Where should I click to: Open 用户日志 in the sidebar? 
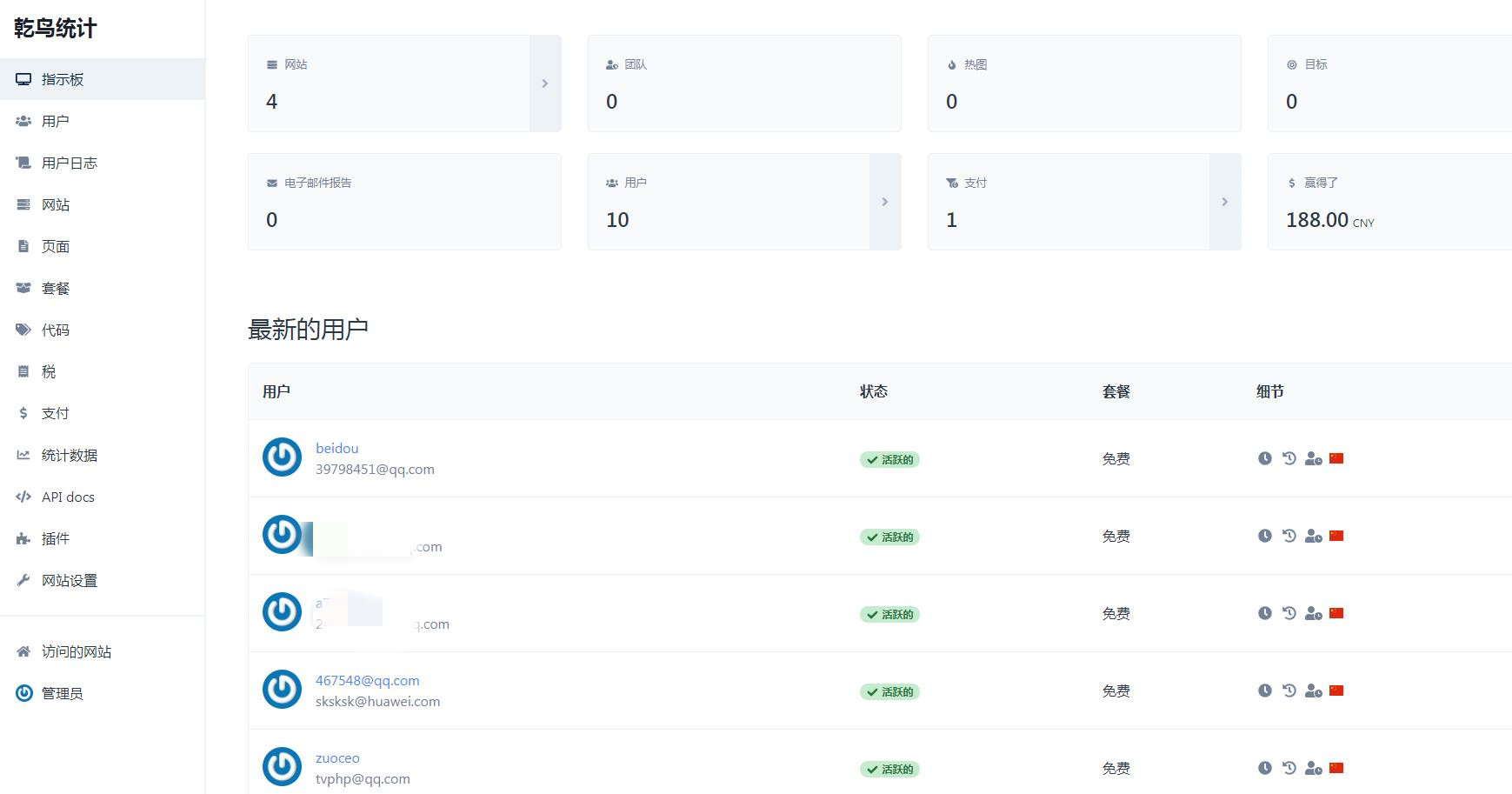click(x=70, y=163)
